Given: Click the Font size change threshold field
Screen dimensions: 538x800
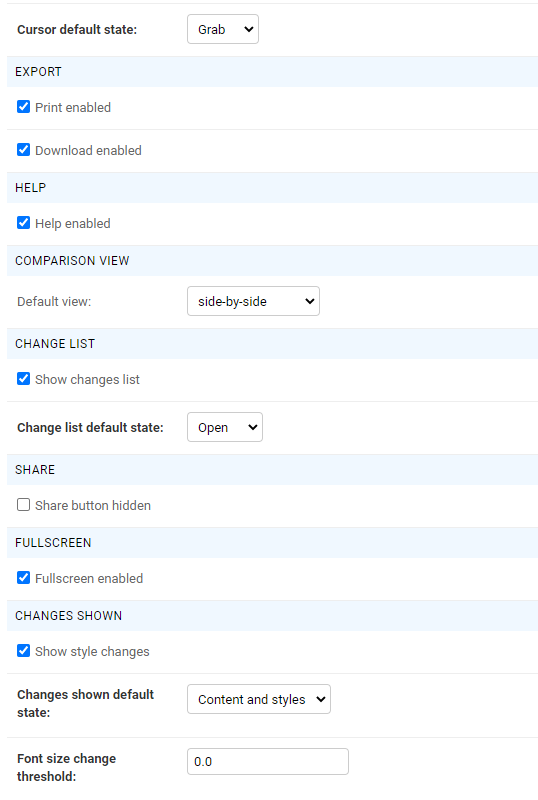Looking at the screenshot, I should pyautogui.click(x=268, y=761).
